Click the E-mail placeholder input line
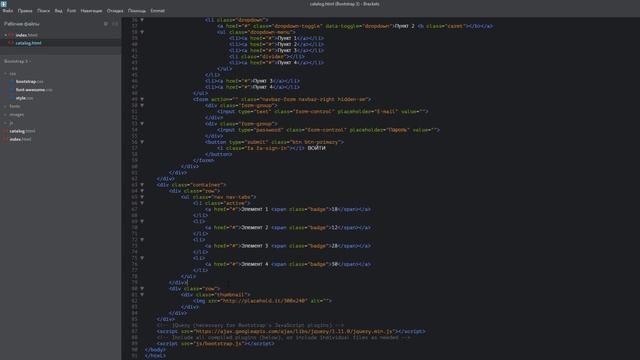Screen dimensions: 640x360 point(323,111)
